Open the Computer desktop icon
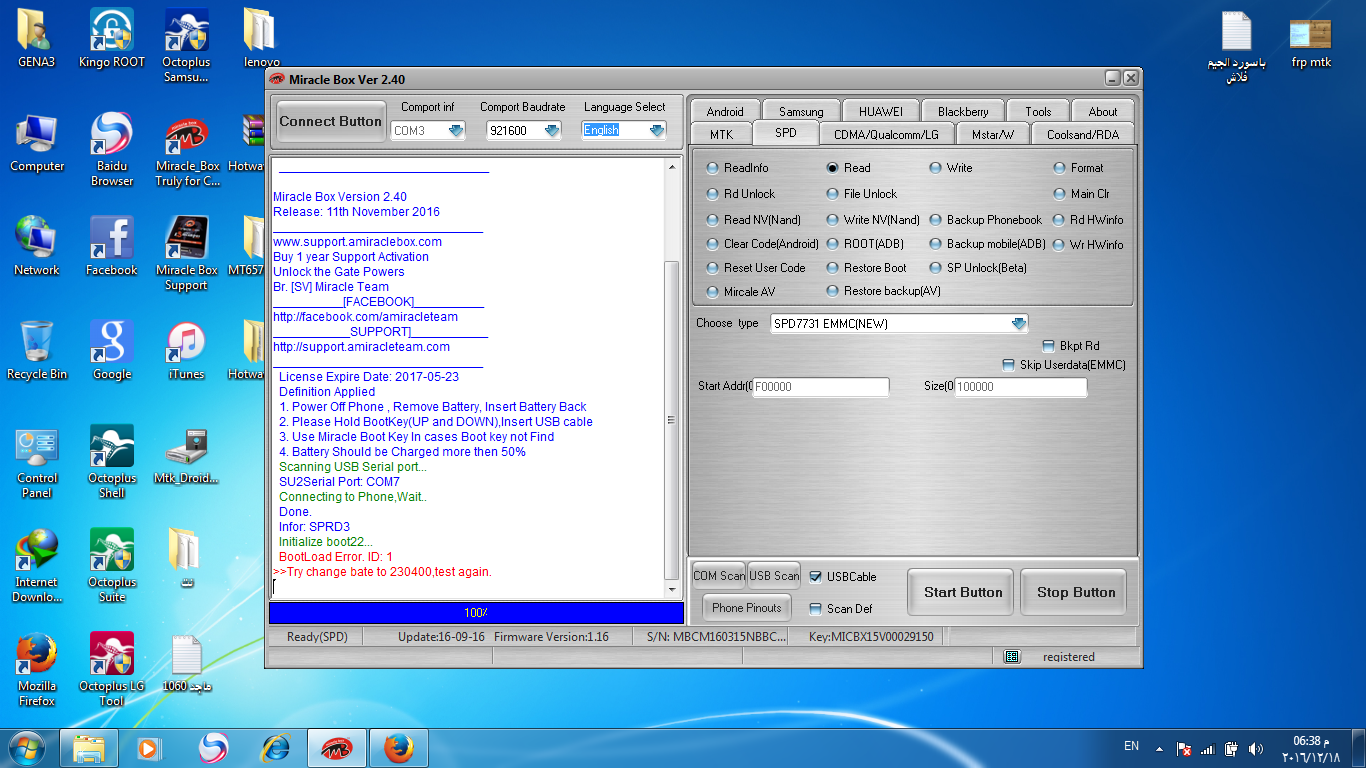This screenshot has height=768, width=1366. coord(37,142)
